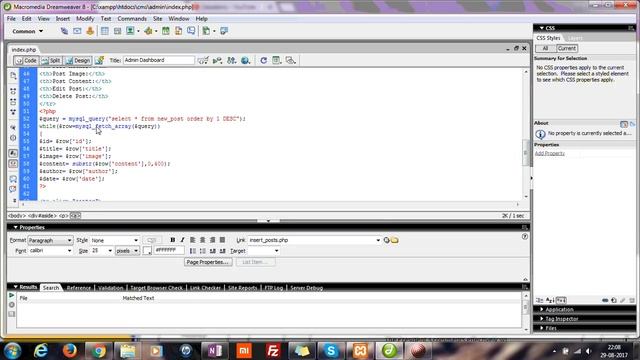Insert an Email Link from the toolbar

click(x=77, y=31)
